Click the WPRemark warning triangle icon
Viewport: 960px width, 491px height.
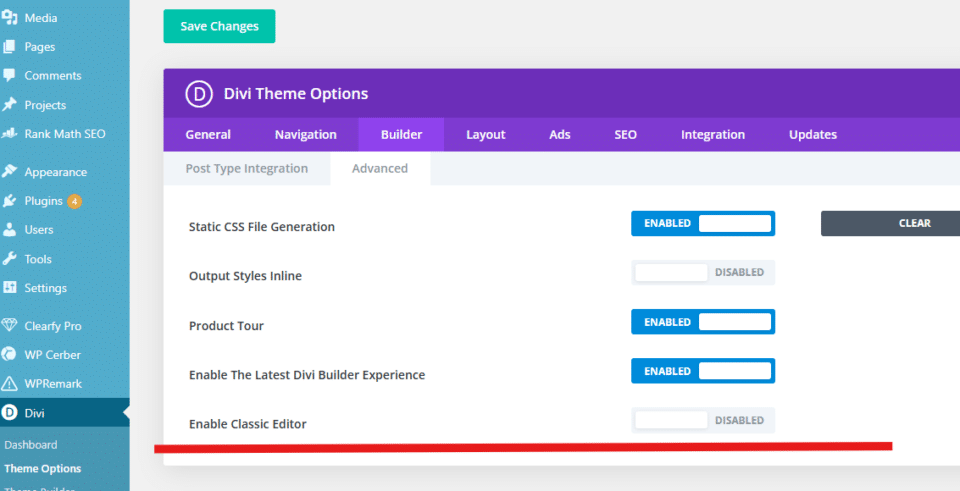click(9, 384)
